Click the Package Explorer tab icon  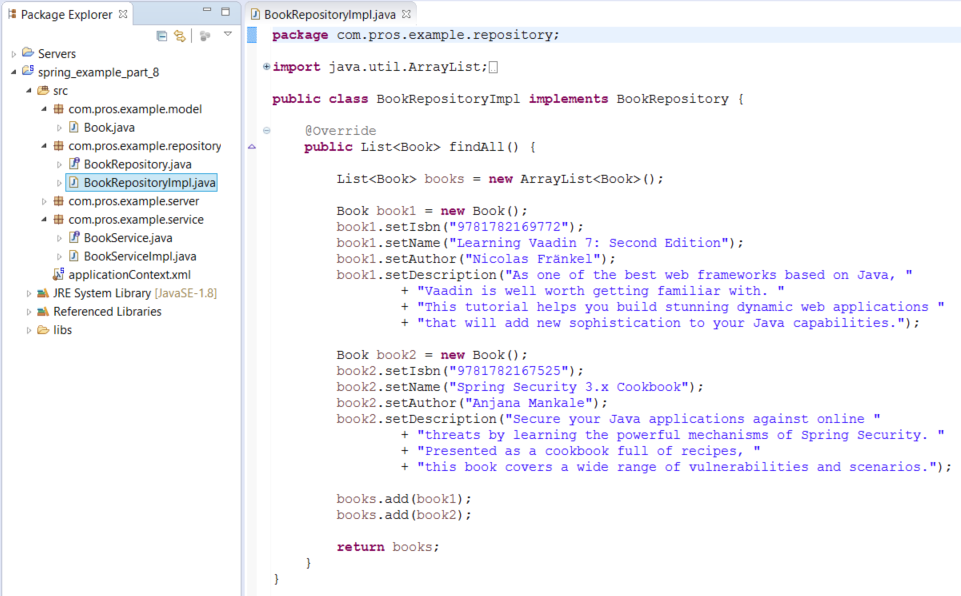tap(12, 13)
